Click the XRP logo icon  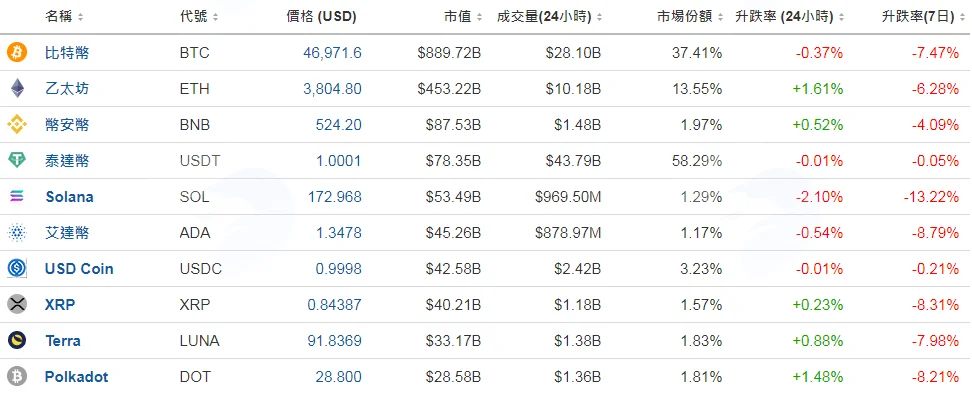coord(17,304)
